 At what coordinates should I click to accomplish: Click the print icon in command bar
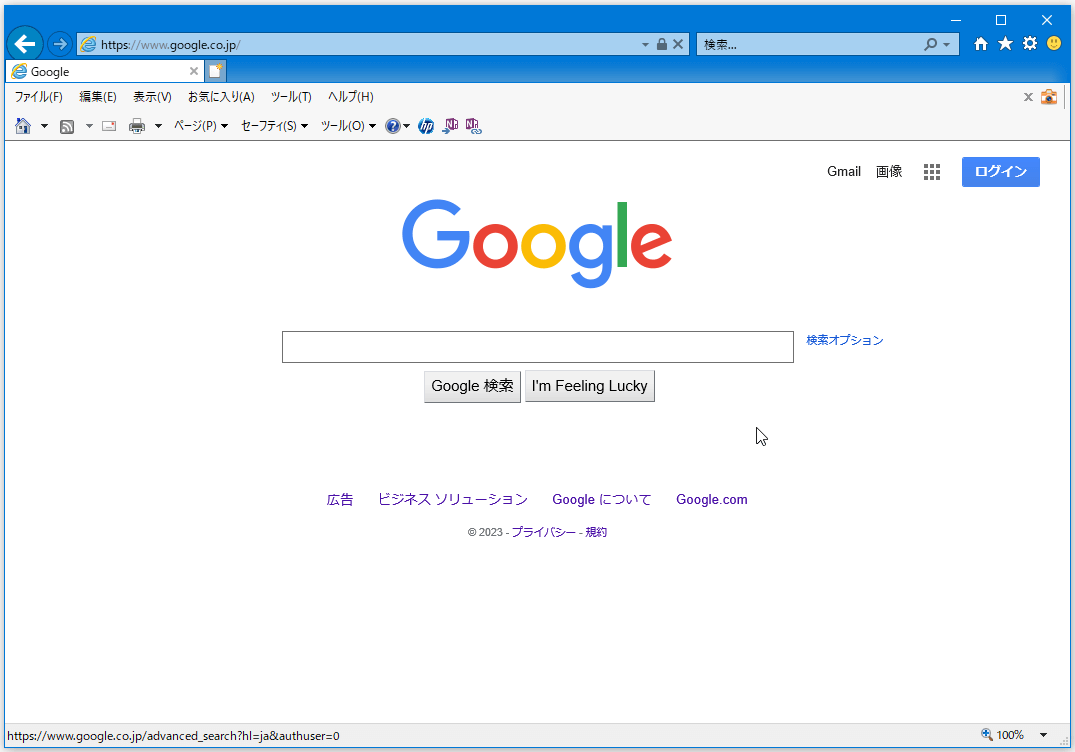click(137, 126)
